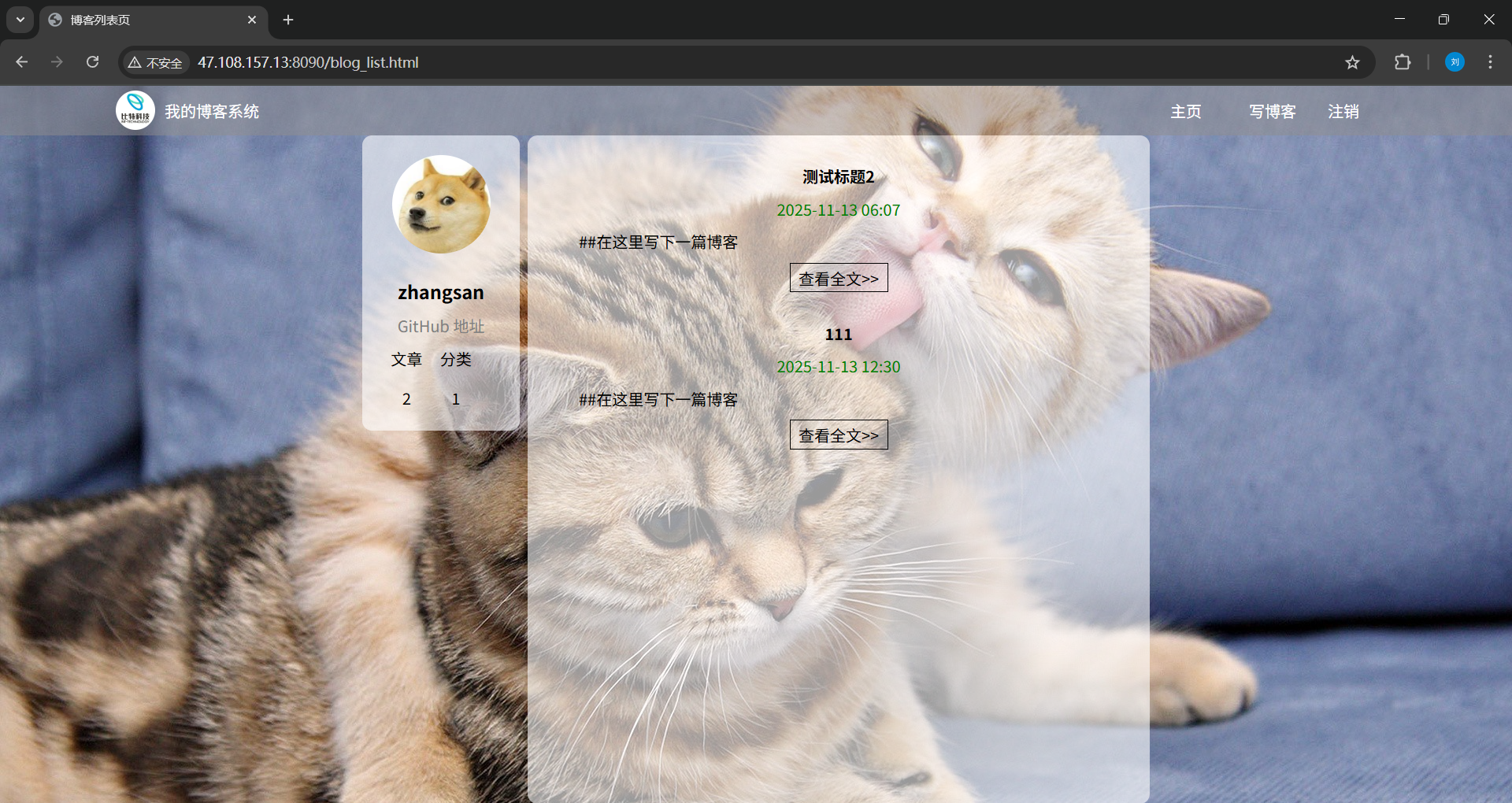
Task: Go to 主页 in navigation bar
Action: pos(1186,112)
